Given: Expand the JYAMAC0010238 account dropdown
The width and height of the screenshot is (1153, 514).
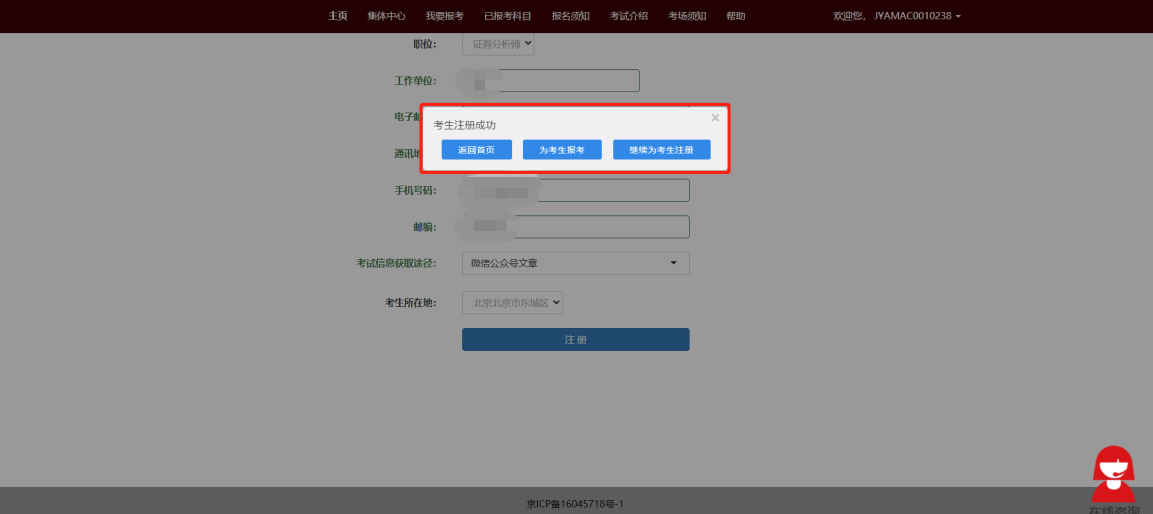Looking at the screenshot, I should 897,16.
